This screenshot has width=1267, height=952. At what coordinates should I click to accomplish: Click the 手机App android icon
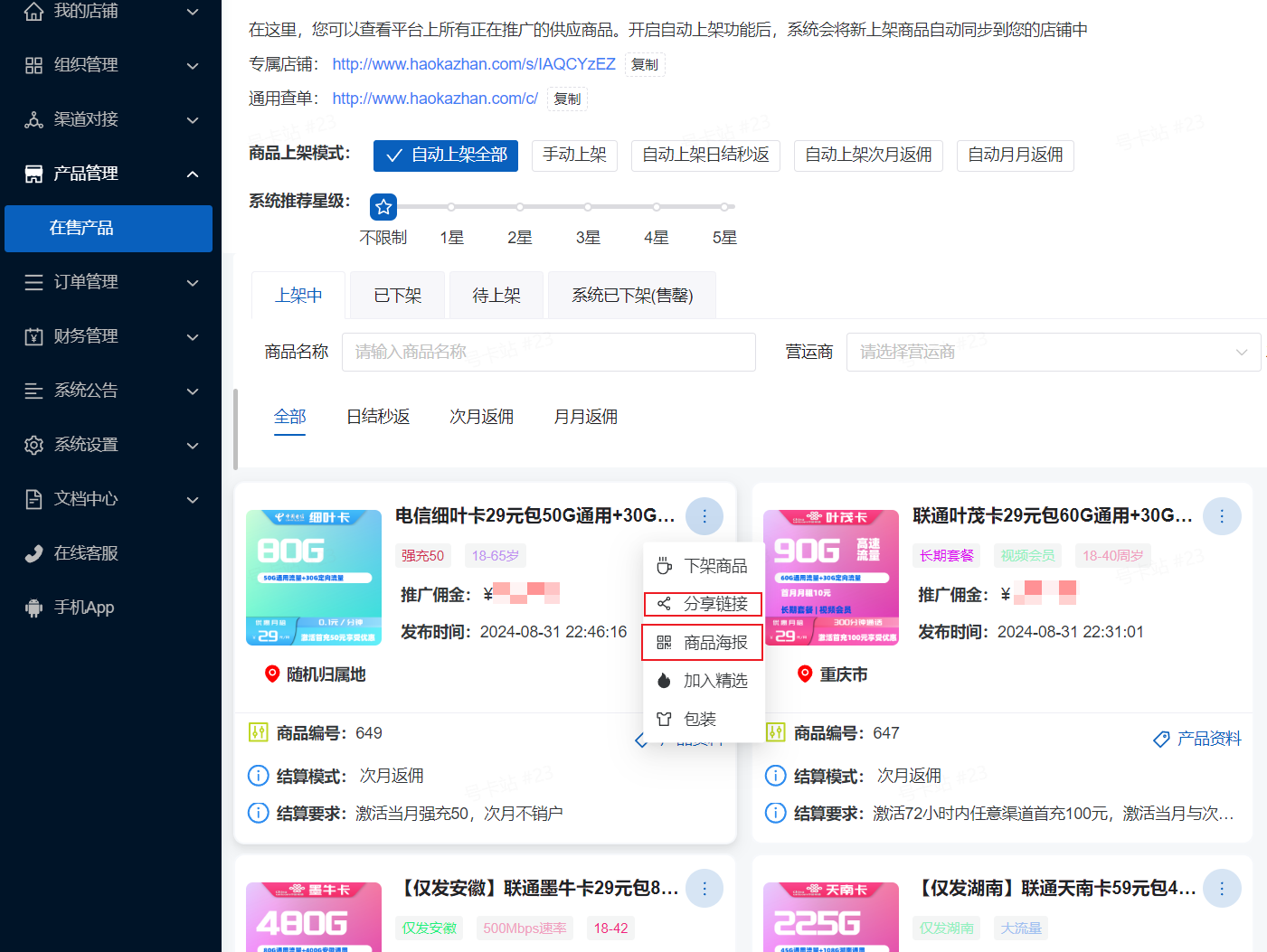point(33,608)
